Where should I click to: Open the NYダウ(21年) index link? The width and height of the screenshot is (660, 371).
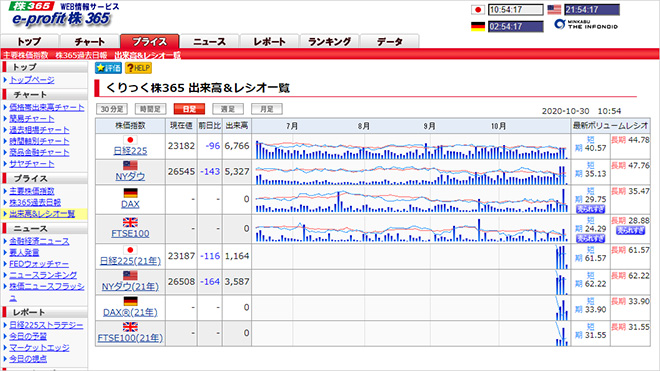(x=130, y=287)
